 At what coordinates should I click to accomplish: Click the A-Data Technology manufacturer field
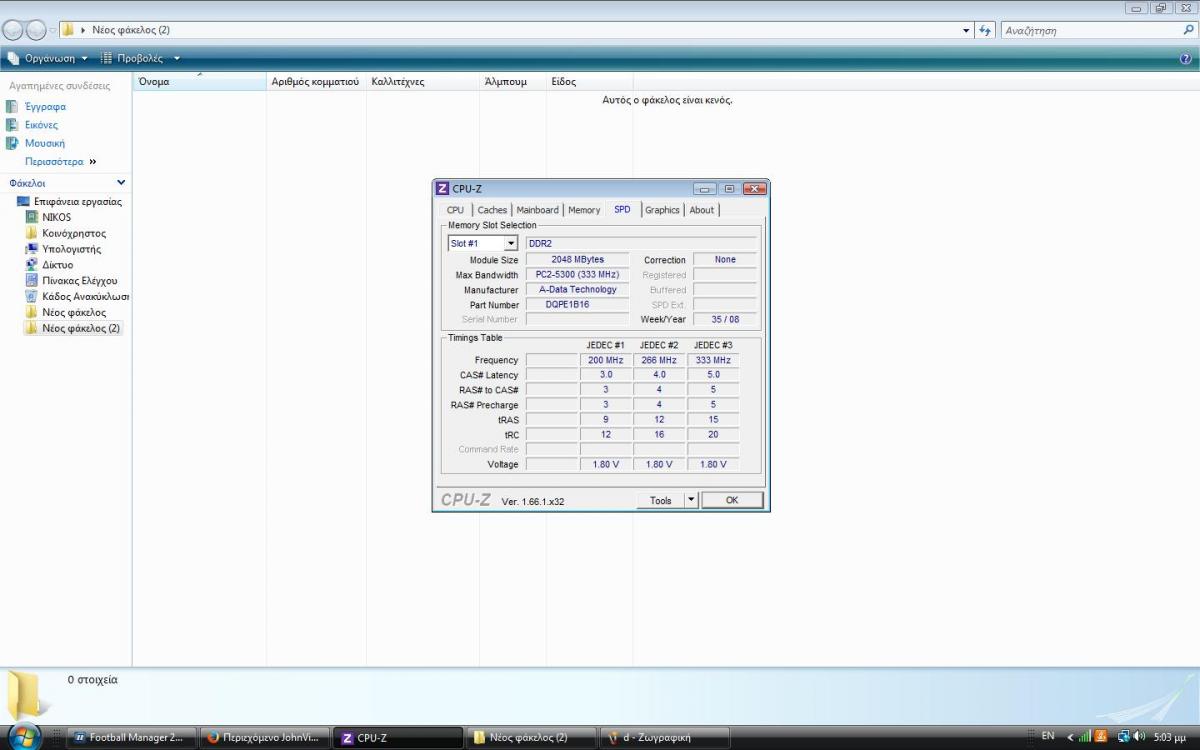click(x=578, y=289)
